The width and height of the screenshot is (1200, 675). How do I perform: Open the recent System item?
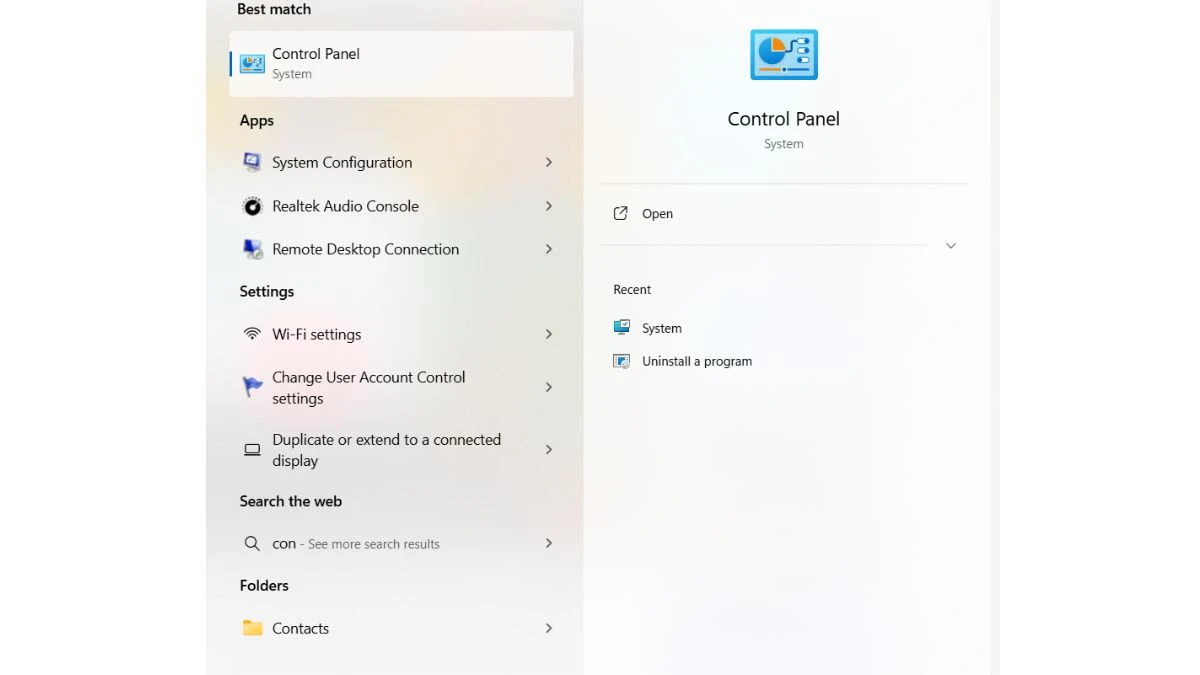coord(662,328)
